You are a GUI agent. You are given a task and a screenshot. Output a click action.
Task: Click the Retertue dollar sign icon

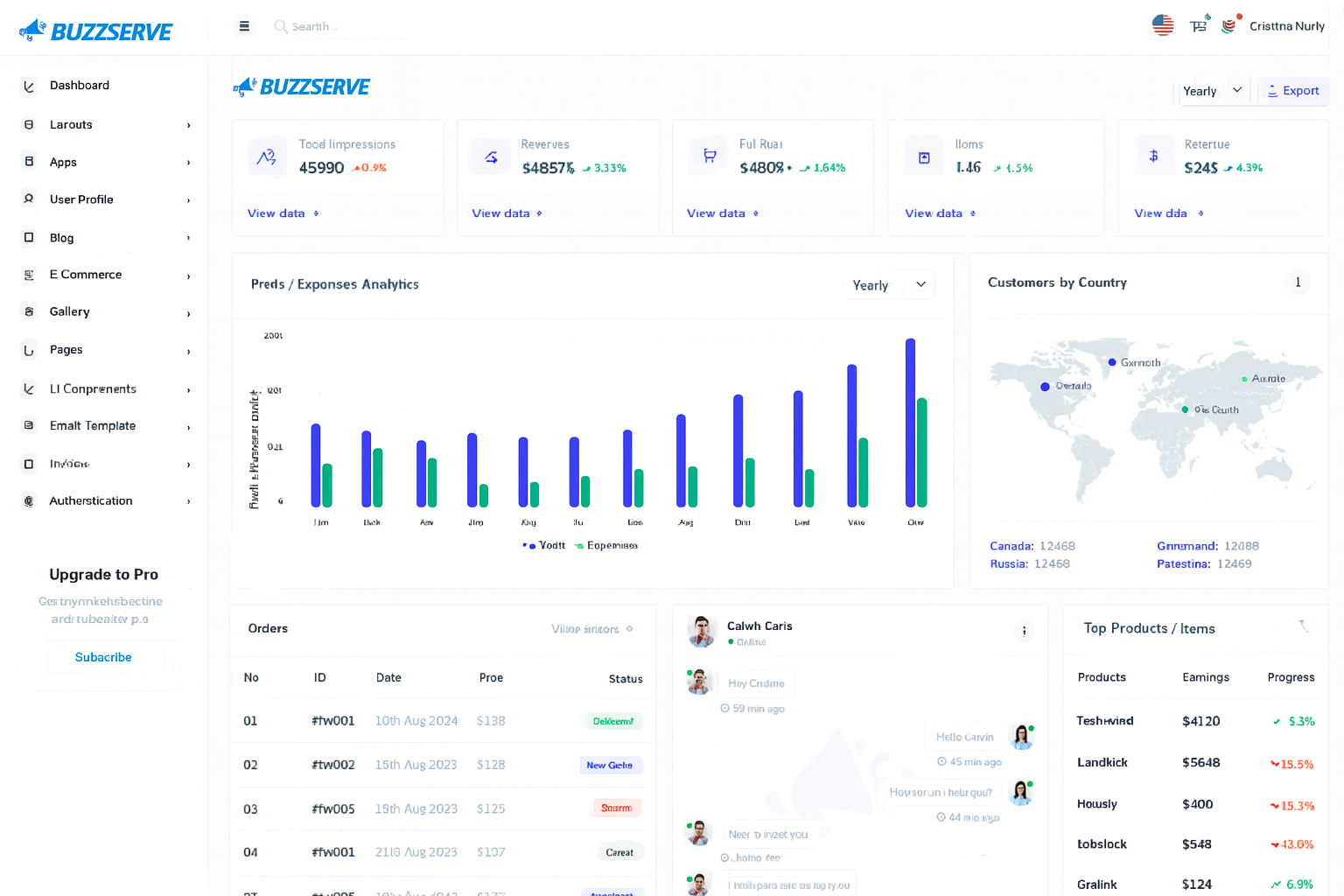(1153, 157)
